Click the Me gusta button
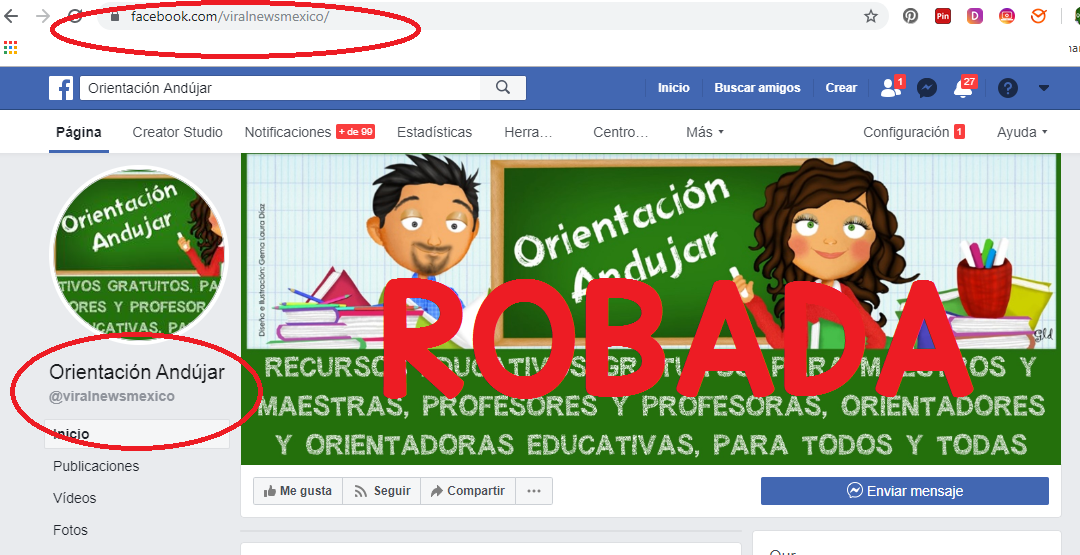Screen dimensions: 1080x555 298,491
